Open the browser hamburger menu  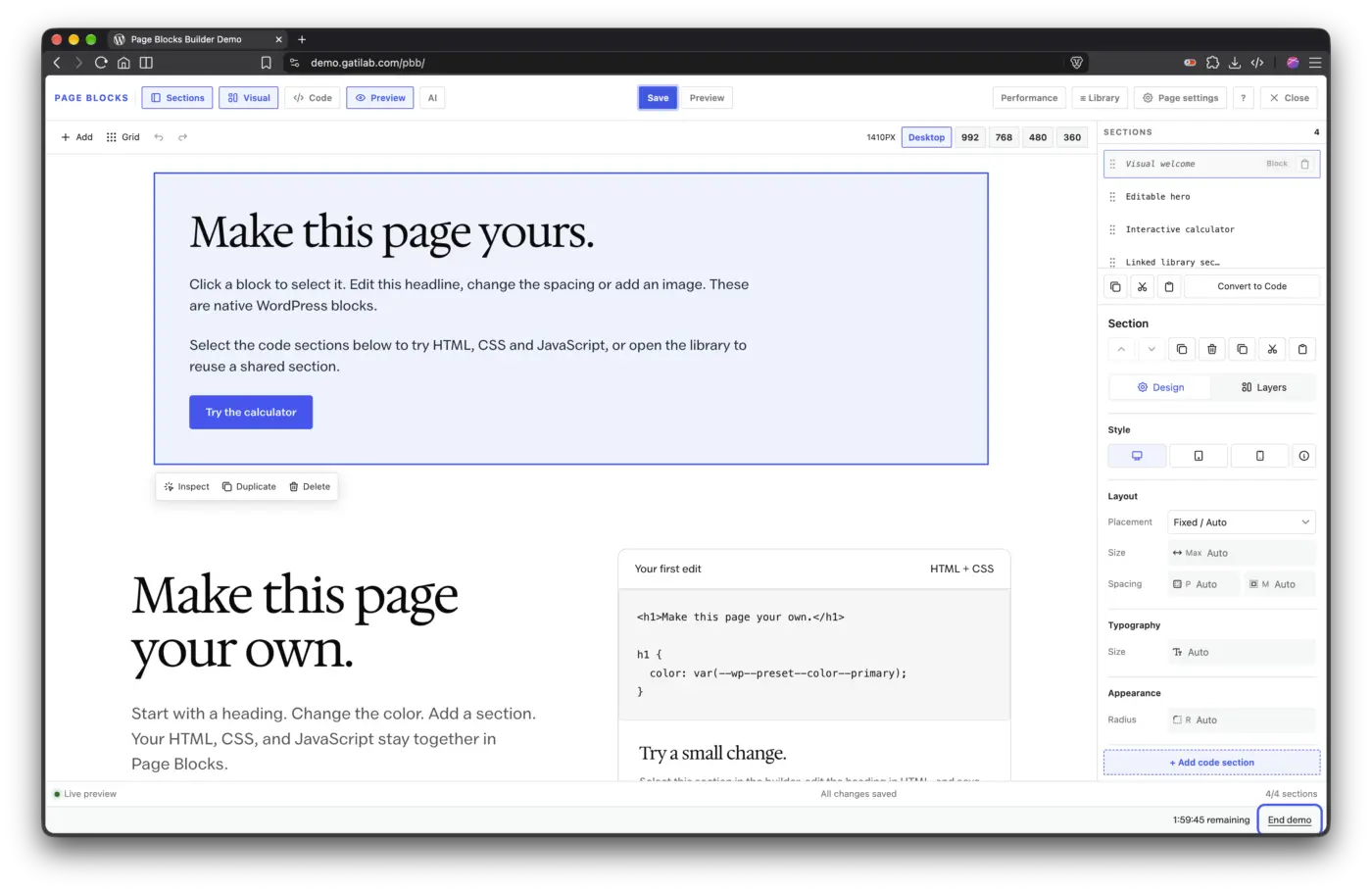point(1315,63)
